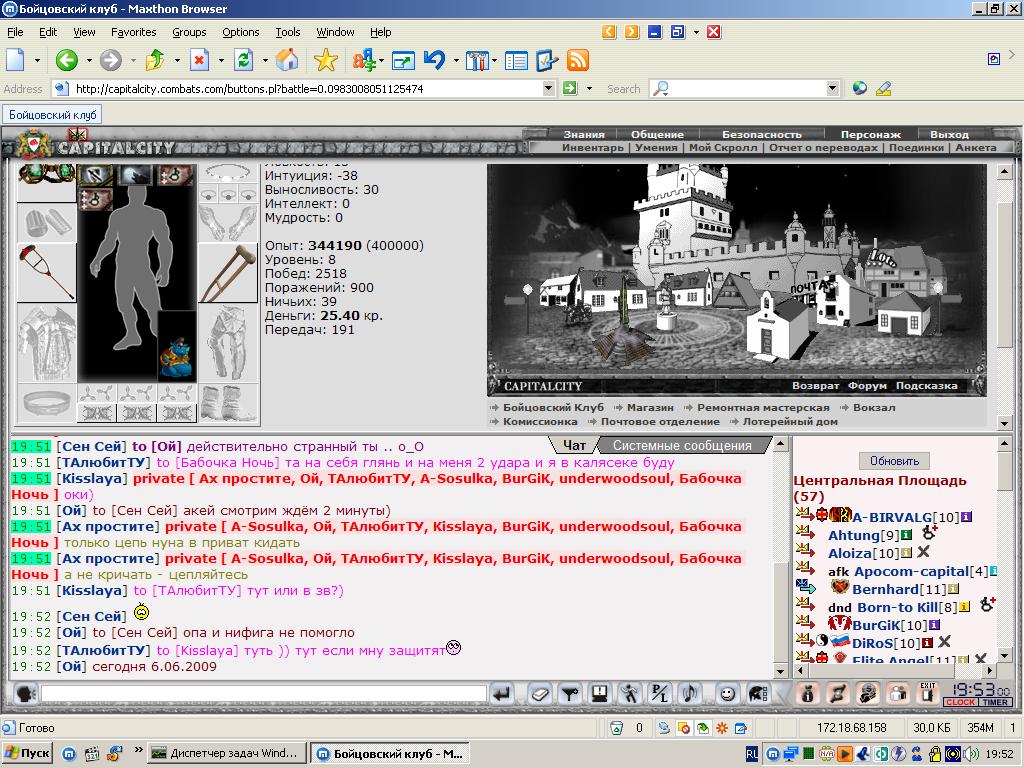The image size is (1024, 768).
Task: Click the private message arrow beside Bernhard
Action: point(803,589)
